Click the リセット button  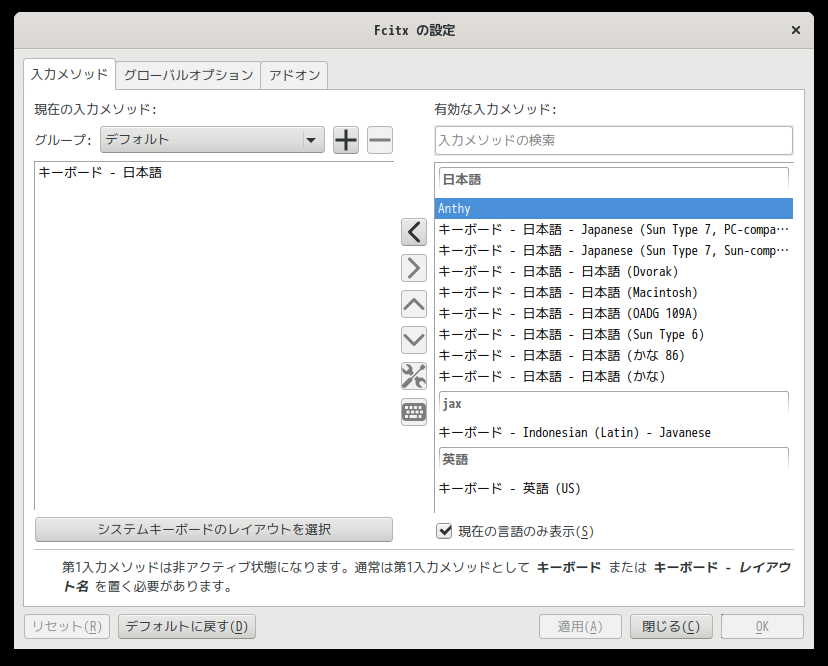tap(67, 626)
